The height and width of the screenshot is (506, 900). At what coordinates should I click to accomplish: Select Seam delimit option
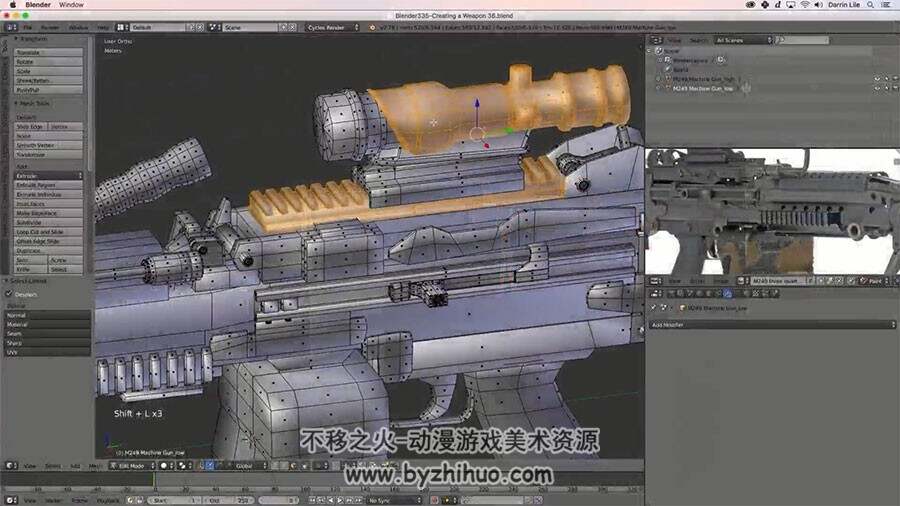click(x=48, y=333)
